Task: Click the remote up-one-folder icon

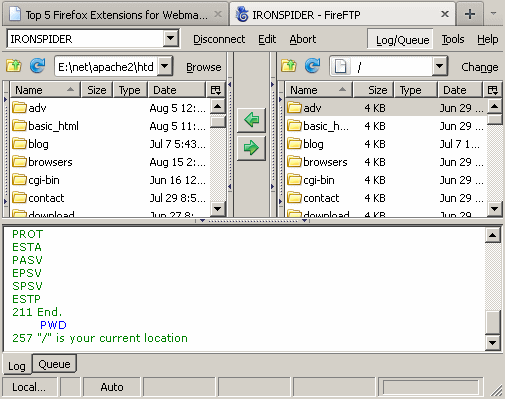Action: (289, 66)
